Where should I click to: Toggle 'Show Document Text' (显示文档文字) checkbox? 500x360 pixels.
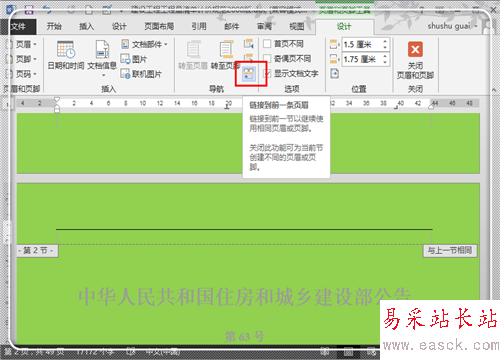267,73
